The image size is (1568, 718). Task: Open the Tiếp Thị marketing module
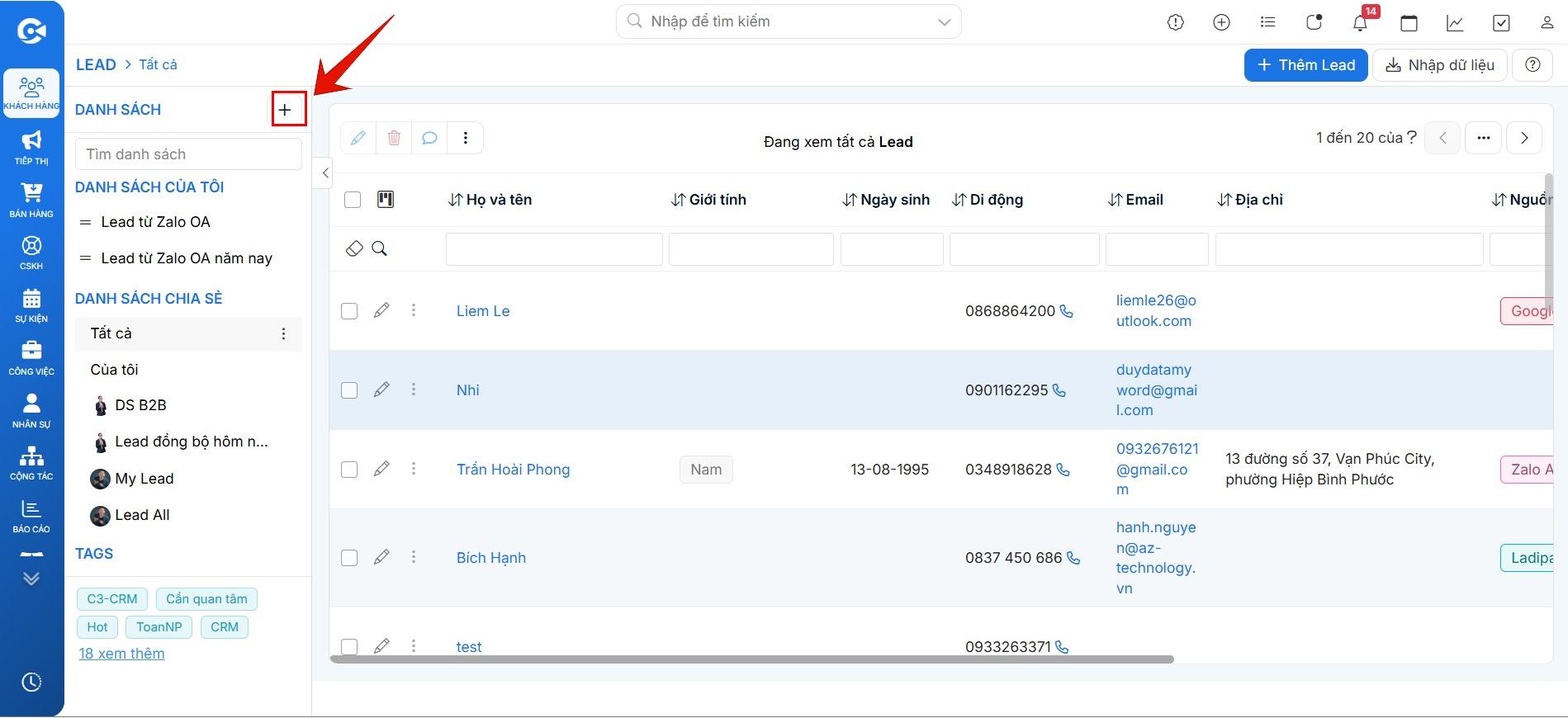click(x=31, y=147)
